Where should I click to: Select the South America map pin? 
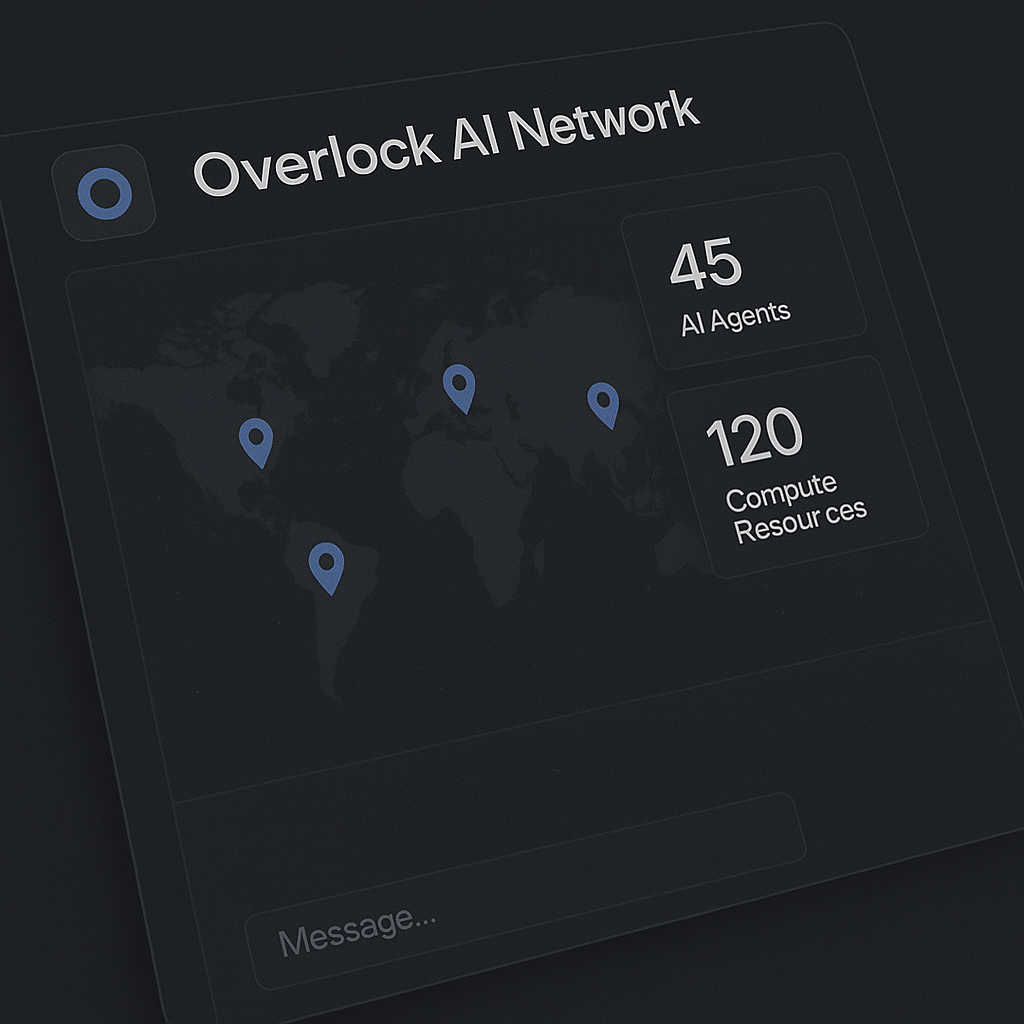coord(326,566)
